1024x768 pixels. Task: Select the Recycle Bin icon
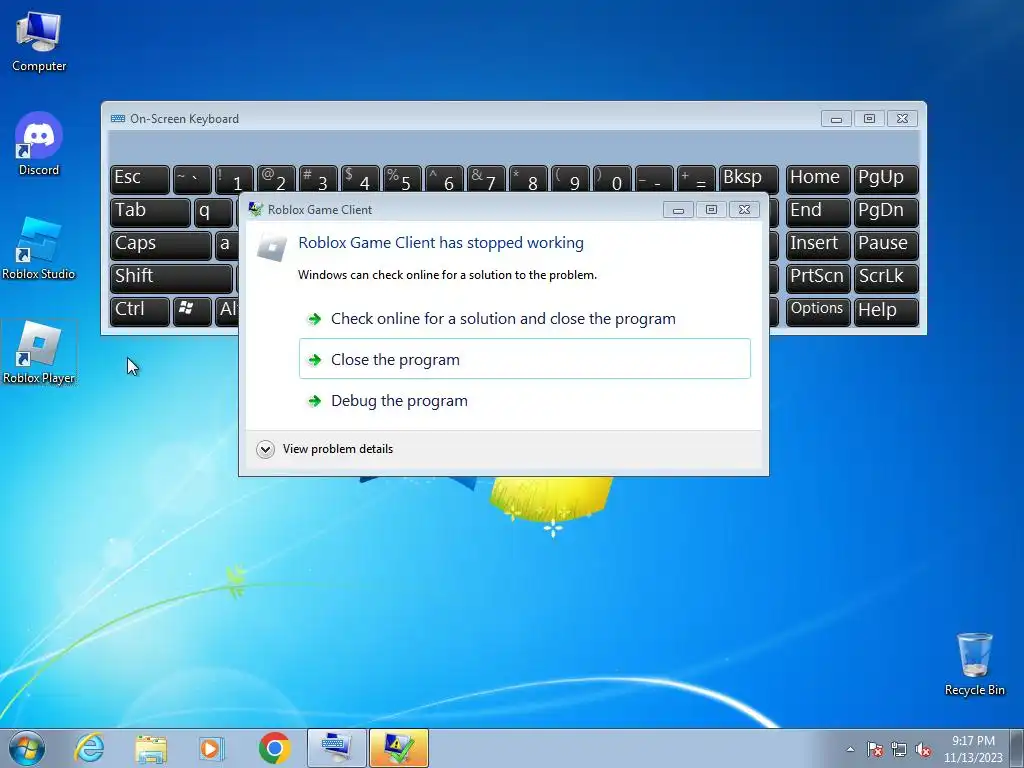(x=974, y=664)
